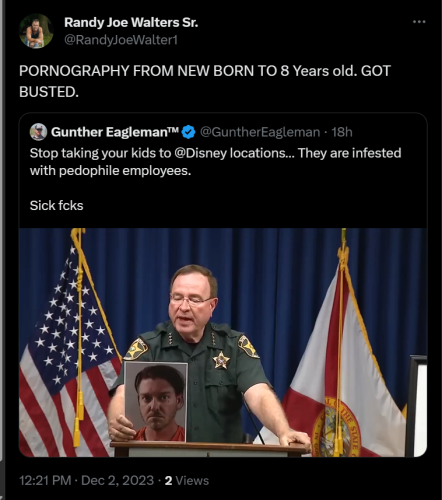Image resolution: width=442 pixels, height=500 pixels.
Task: Open the 2 Views analytics count
Action: pos(187,480)
